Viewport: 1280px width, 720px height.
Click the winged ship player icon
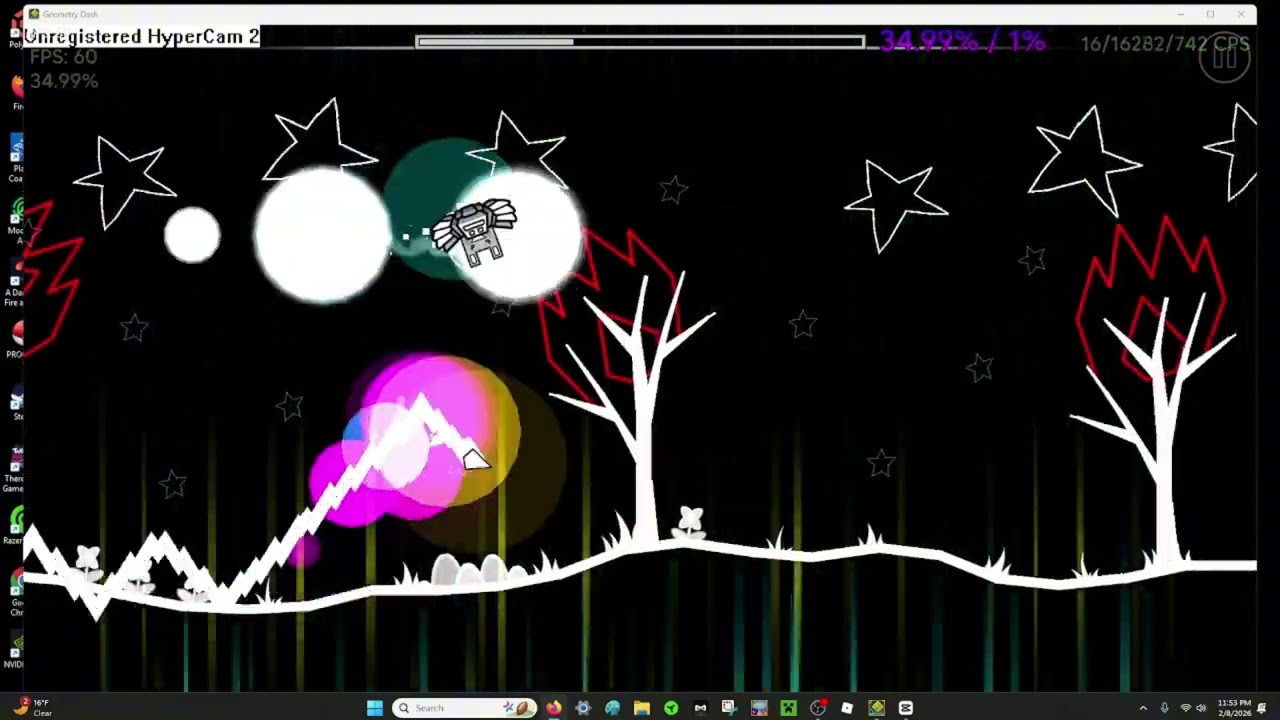click(x=476, y=232)
